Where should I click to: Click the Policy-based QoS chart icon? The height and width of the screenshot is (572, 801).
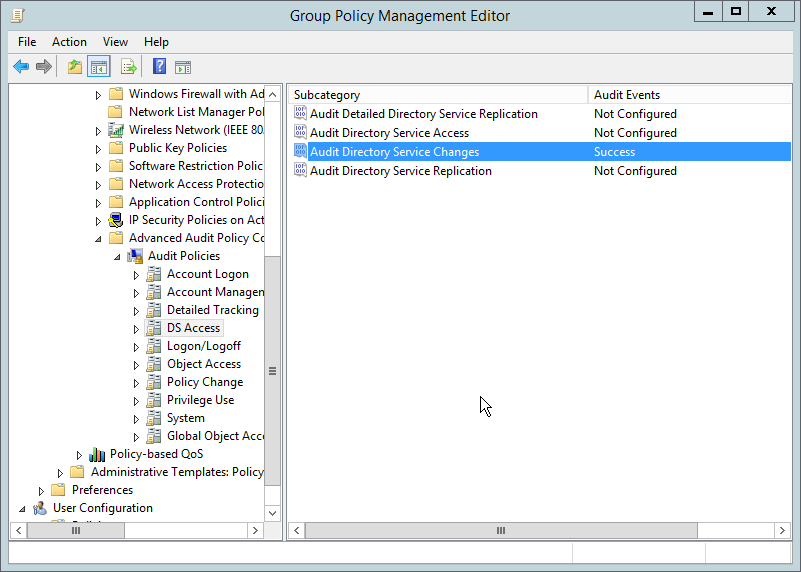97,454
